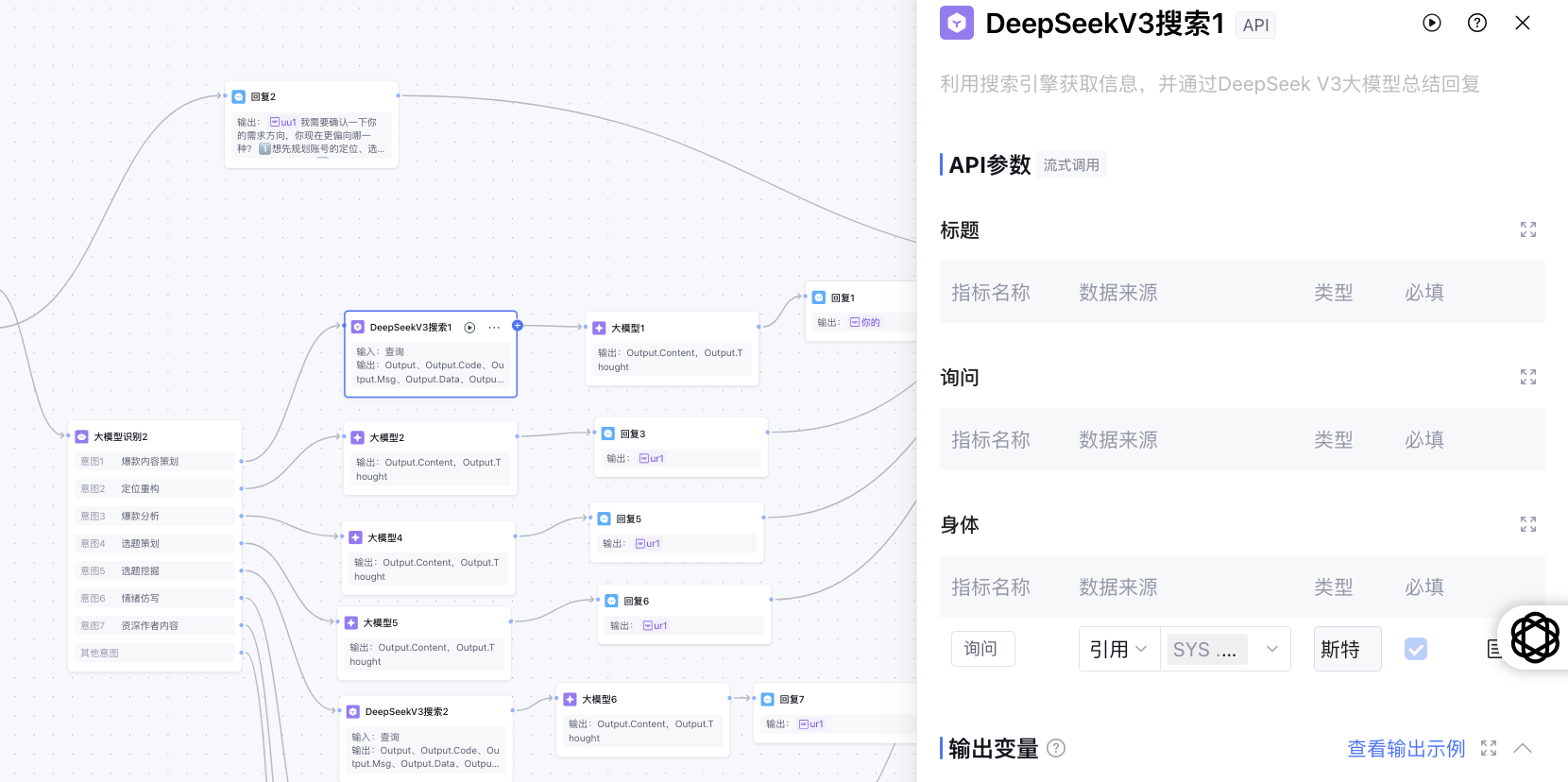The height and width of the screenshot is (782, 1568).
Task: Open the 输出变量 help tooltip icon
Action: [1057, 748]
